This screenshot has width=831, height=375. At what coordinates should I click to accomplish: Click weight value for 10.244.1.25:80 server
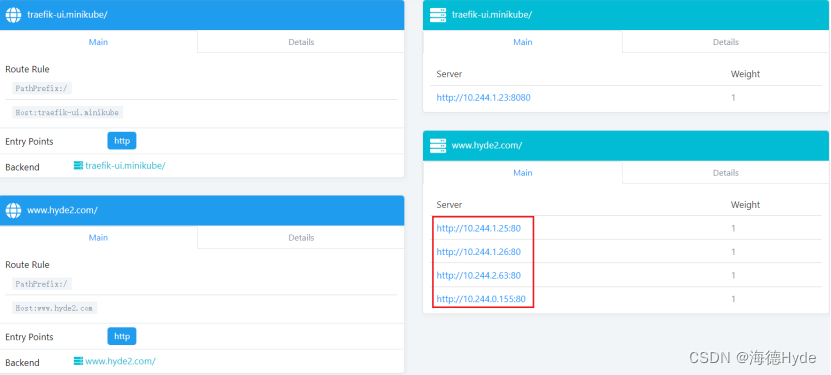pyautogui.click(x=733, y=228)
